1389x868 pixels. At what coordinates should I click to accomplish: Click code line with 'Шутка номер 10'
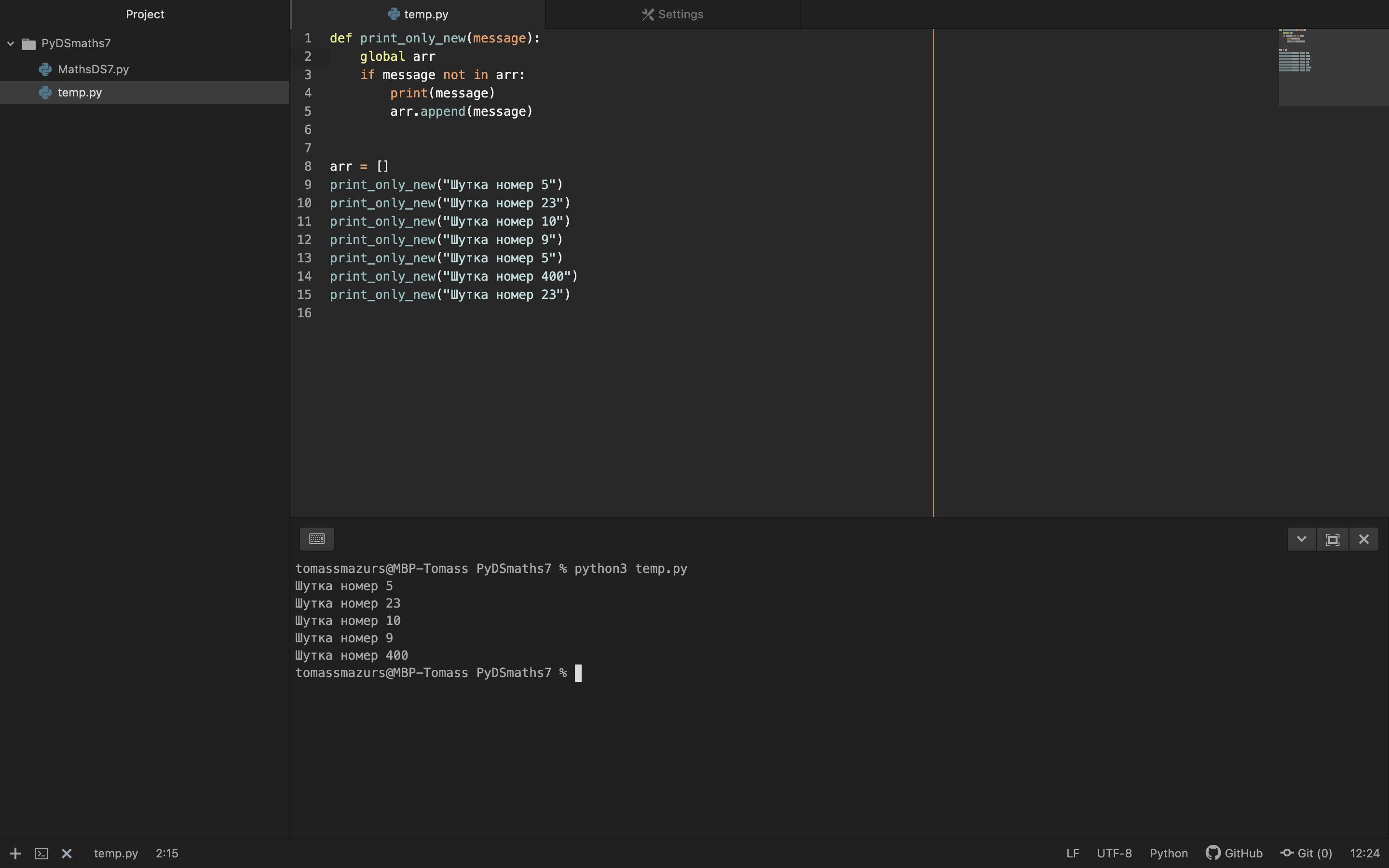(x=450, y=222)
